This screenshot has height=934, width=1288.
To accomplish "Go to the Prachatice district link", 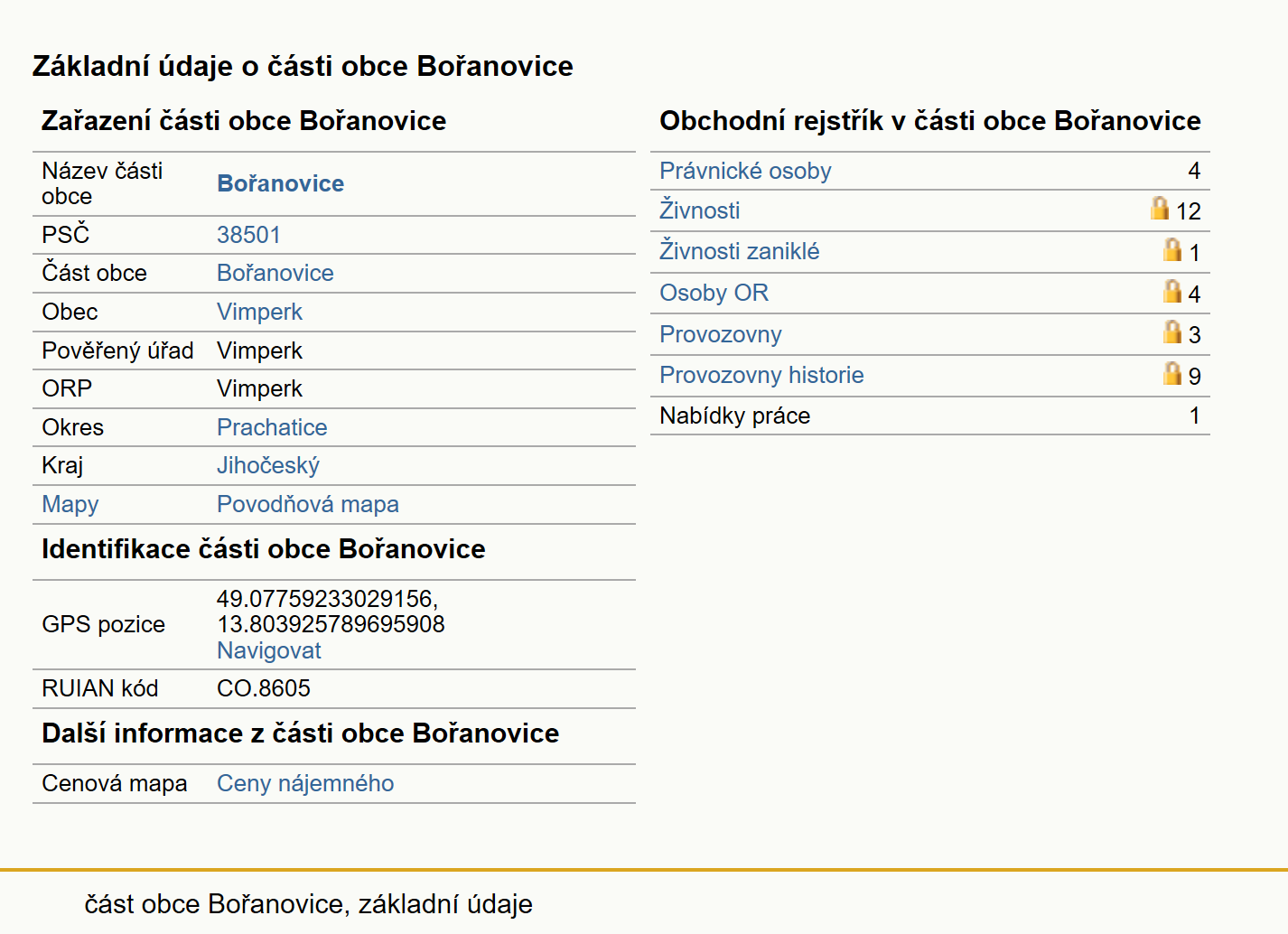I will [272, 427].
